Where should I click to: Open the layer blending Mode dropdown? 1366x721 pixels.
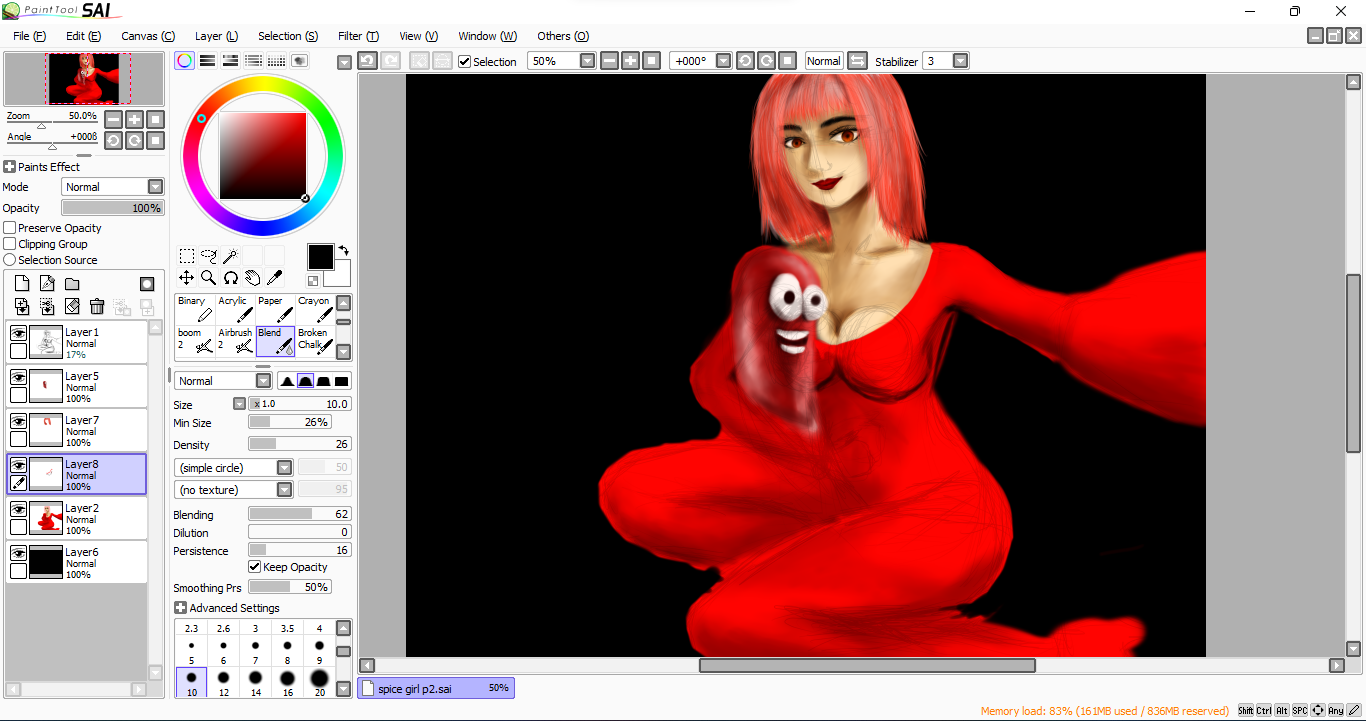(113, 187)
